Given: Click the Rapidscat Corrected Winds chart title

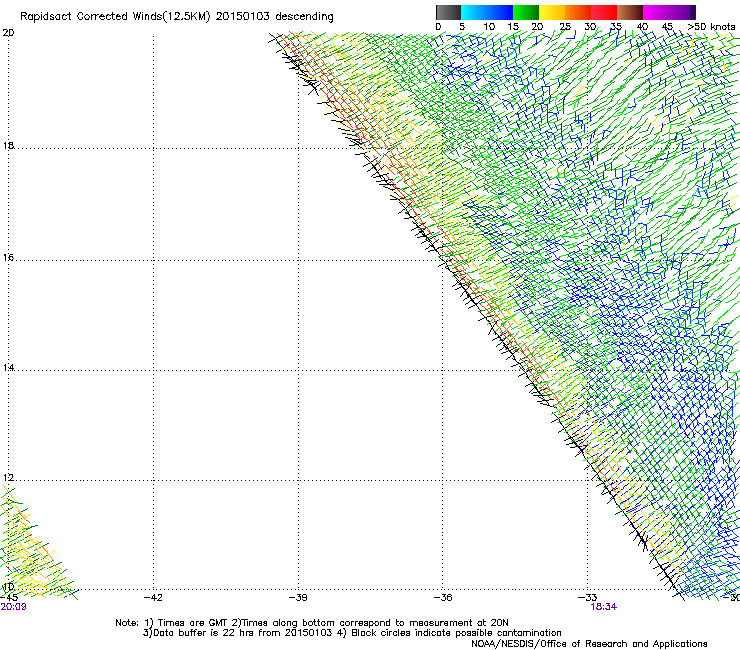Looking at the screenshot, I should tap(177, 17).
